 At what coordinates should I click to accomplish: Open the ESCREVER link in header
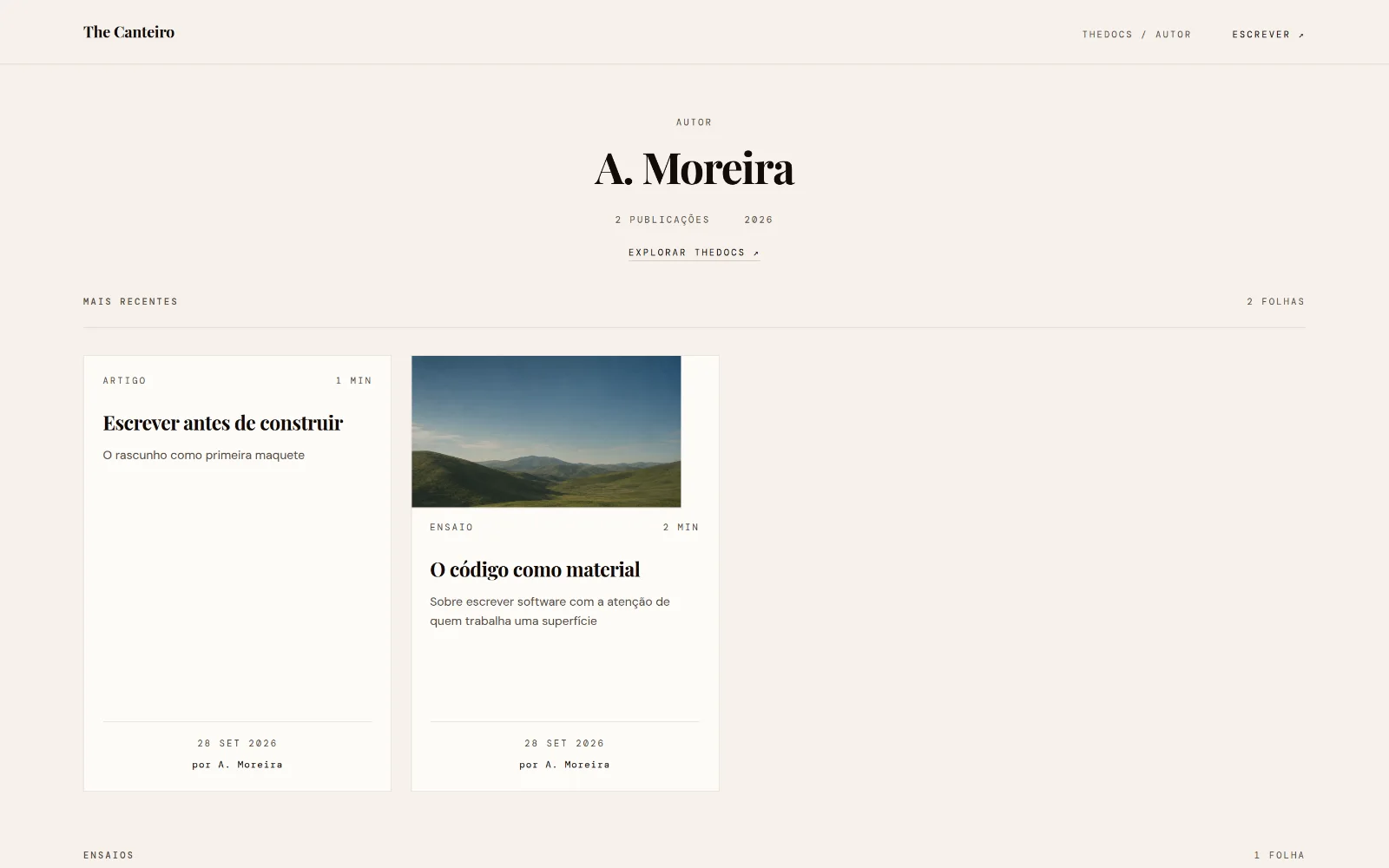(1267, 35)
